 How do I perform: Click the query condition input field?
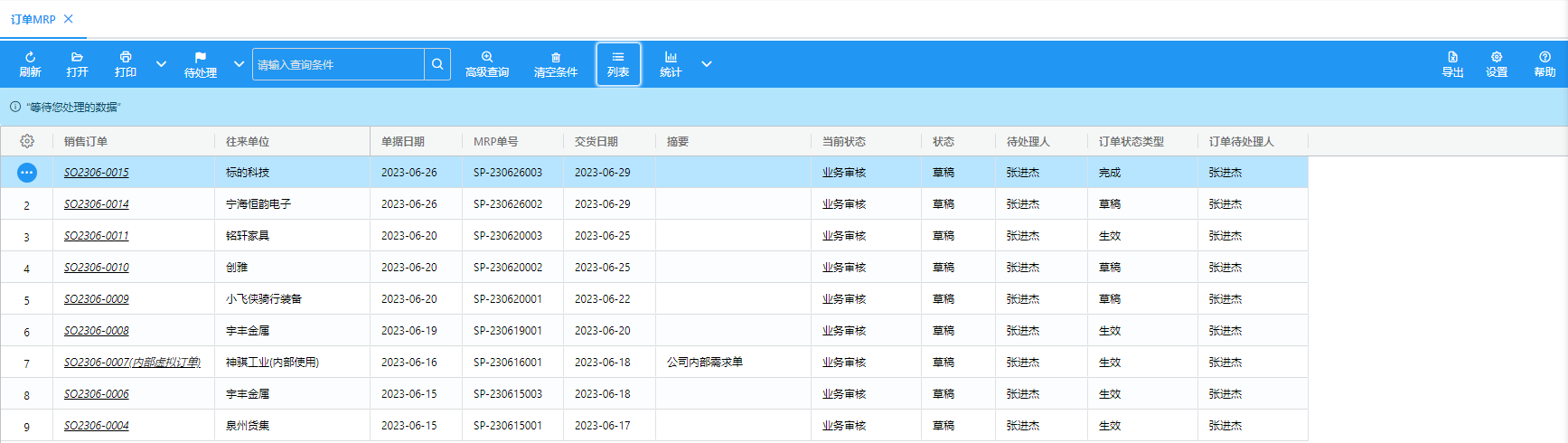338,64
